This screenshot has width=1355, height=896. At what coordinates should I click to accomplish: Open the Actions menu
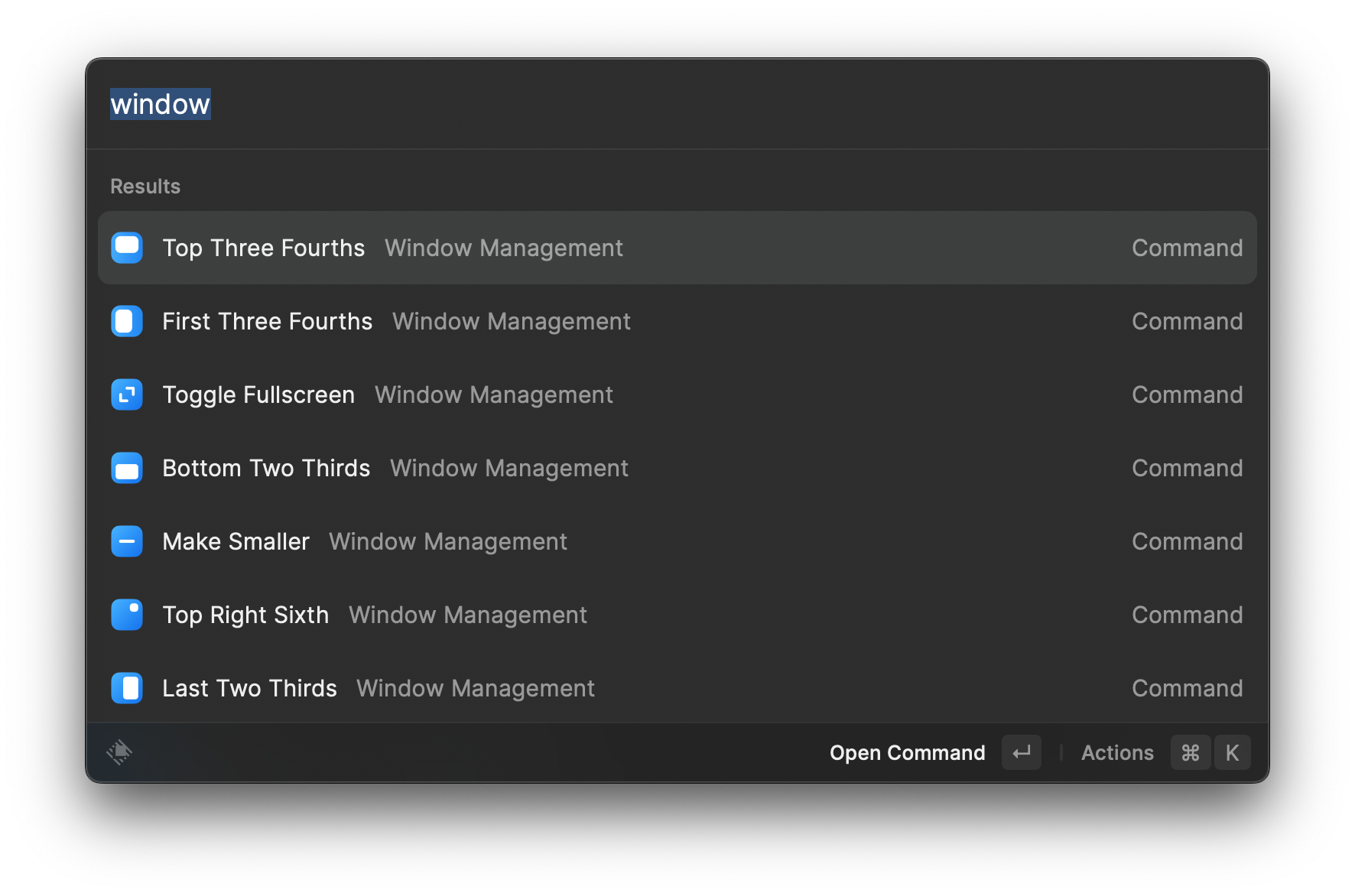[x=1117, y=753]
